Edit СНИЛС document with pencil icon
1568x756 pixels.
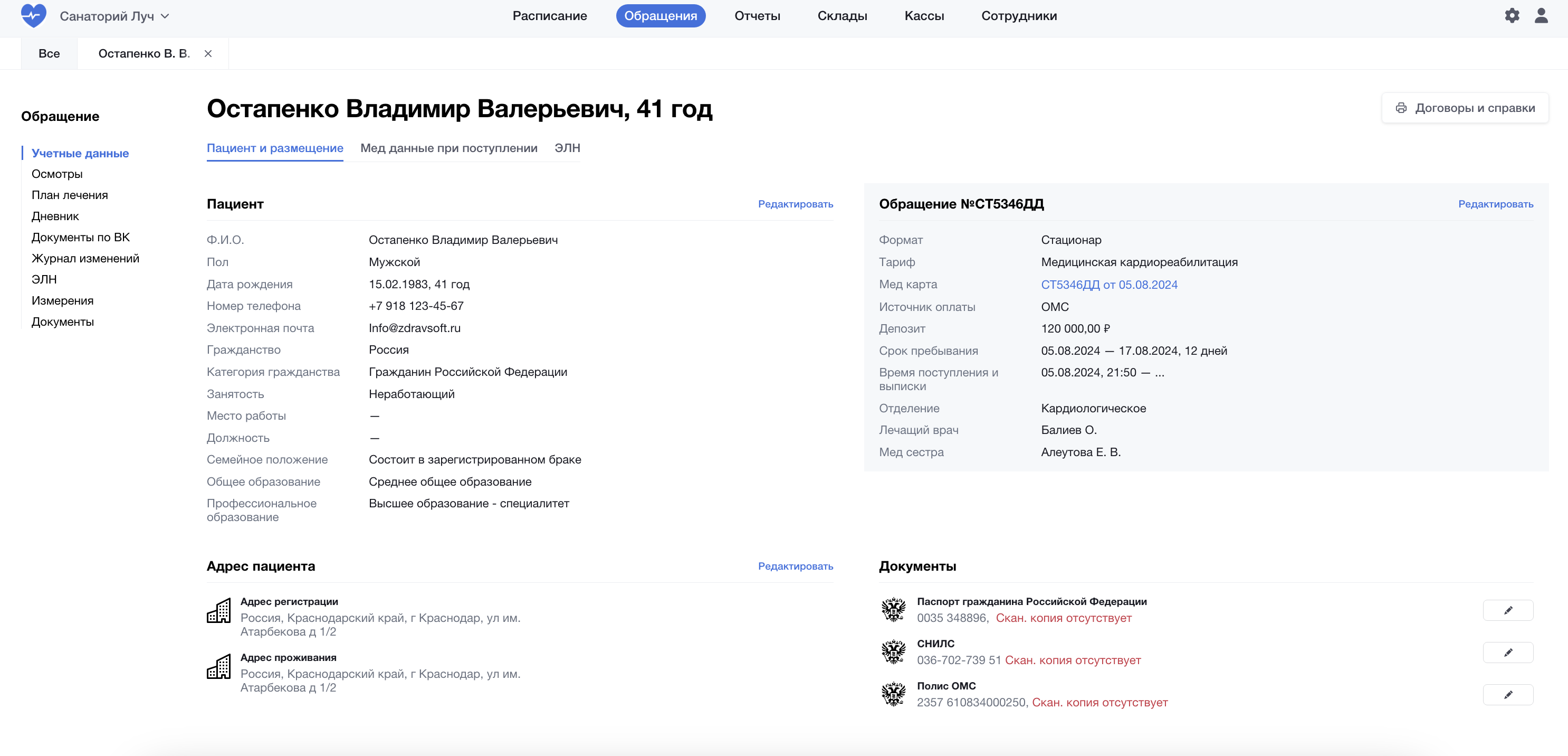coord(1507,653)
